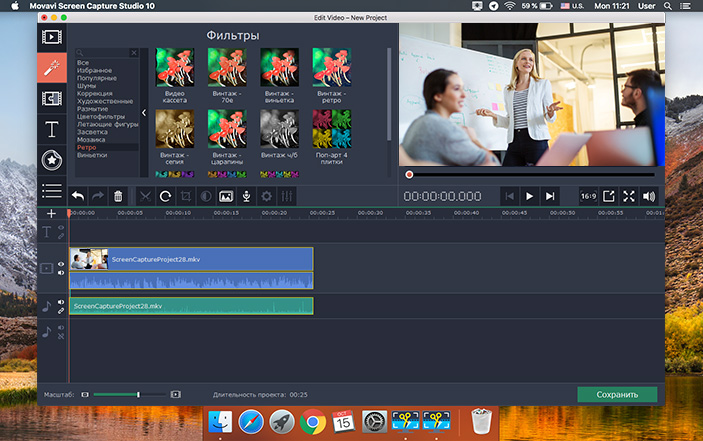Skip to next frame in player
703x441 pixels.
(x=550, y=196)
